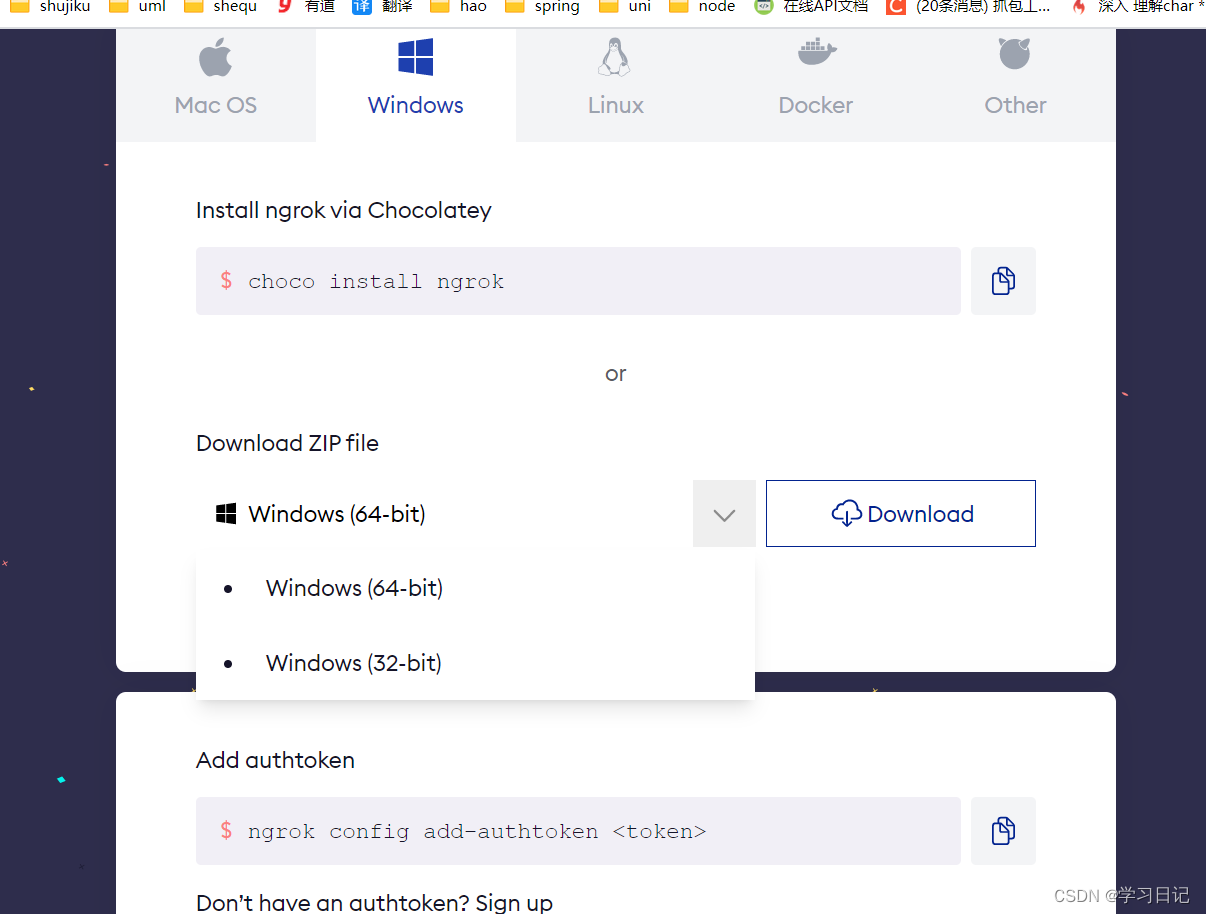Copy the add-authtoken command
This screenshot has height=914, width=1206.
click(x=1003, y=831)
